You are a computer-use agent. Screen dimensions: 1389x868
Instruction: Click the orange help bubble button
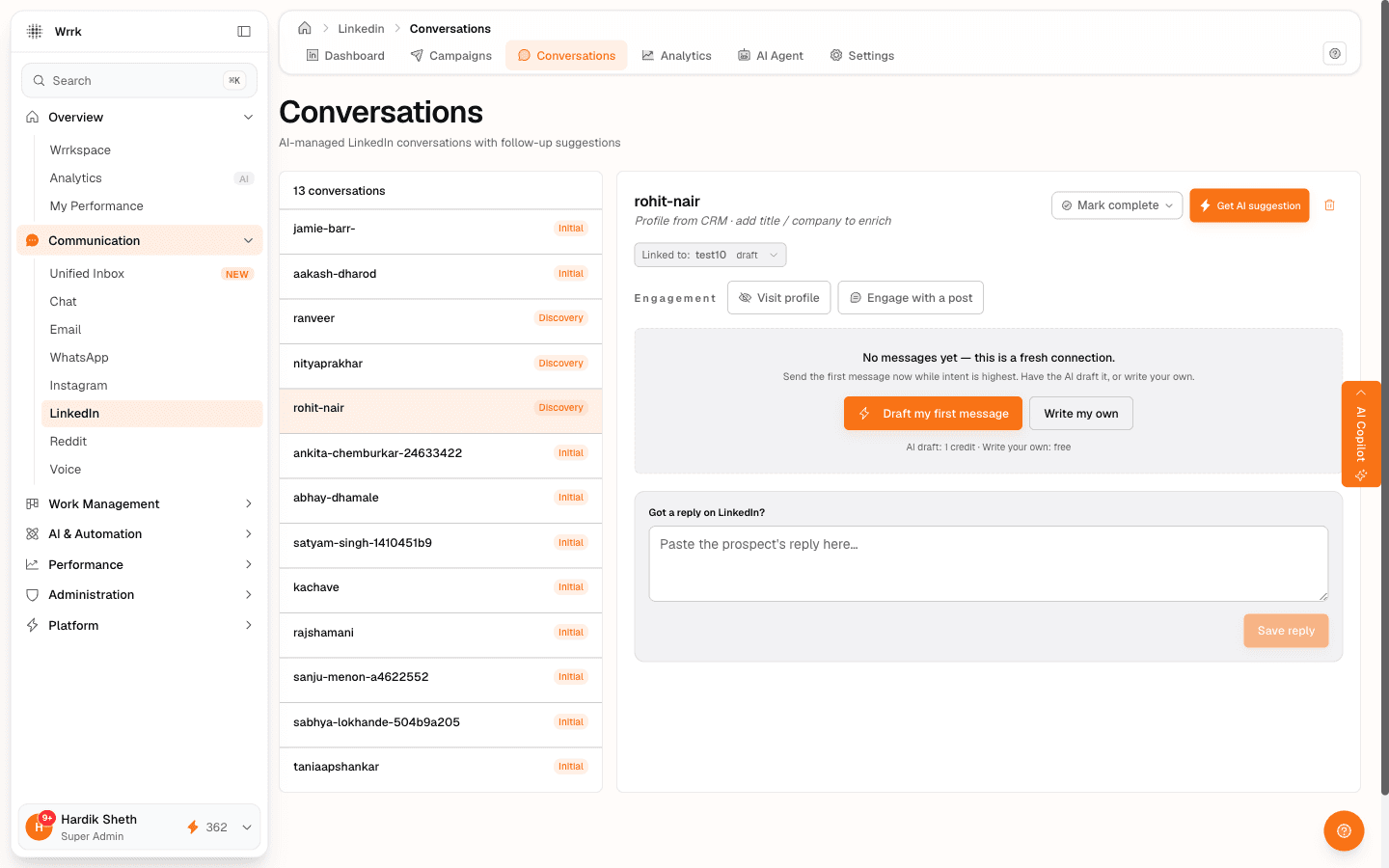point(1344,830)
